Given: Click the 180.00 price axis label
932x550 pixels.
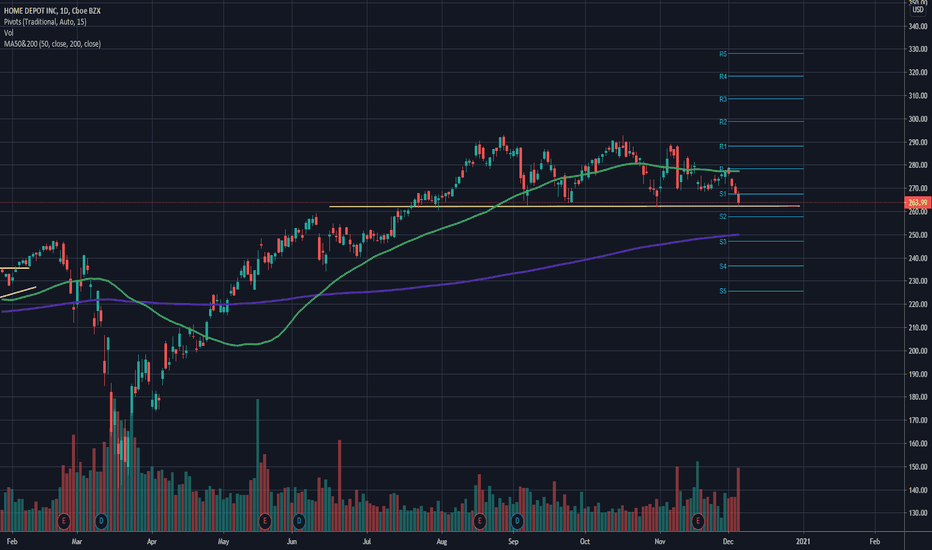Looking at the screenshot, I should pos(918,397).
